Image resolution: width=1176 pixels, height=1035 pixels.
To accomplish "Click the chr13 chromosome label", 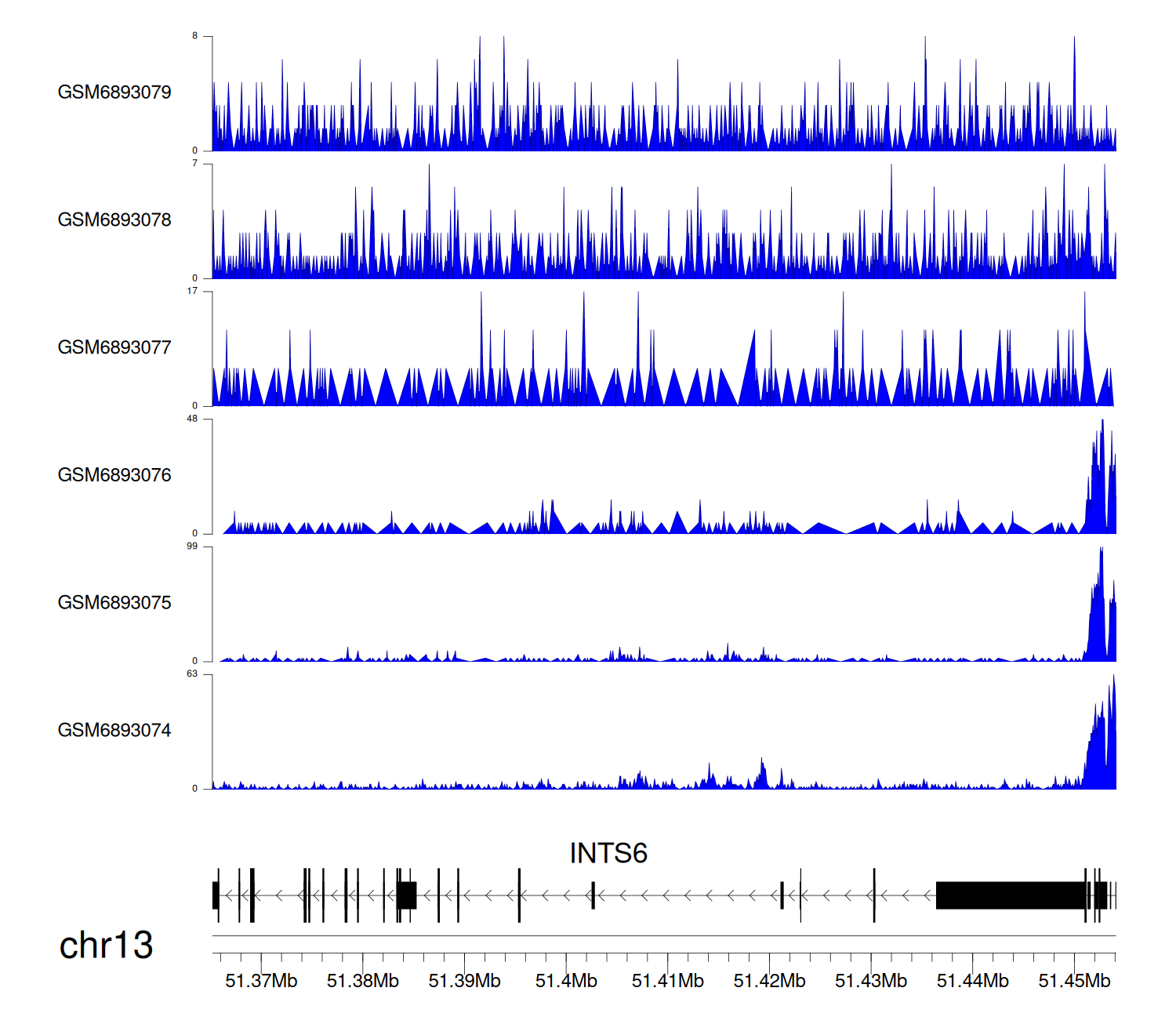I will (x=106, y=945).
